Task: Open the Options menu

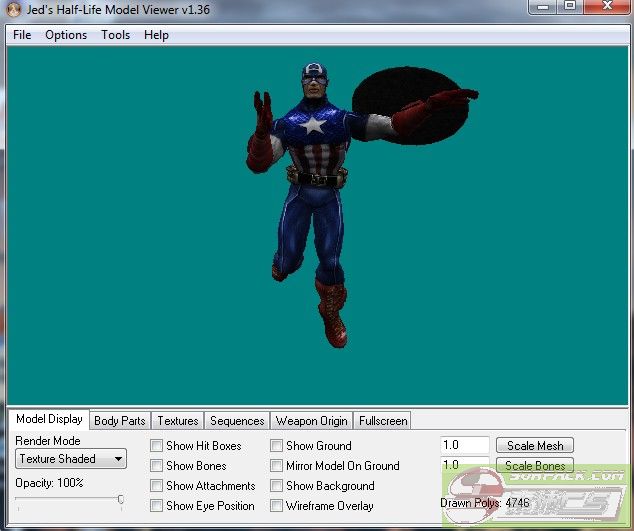Action: (66, 35)
